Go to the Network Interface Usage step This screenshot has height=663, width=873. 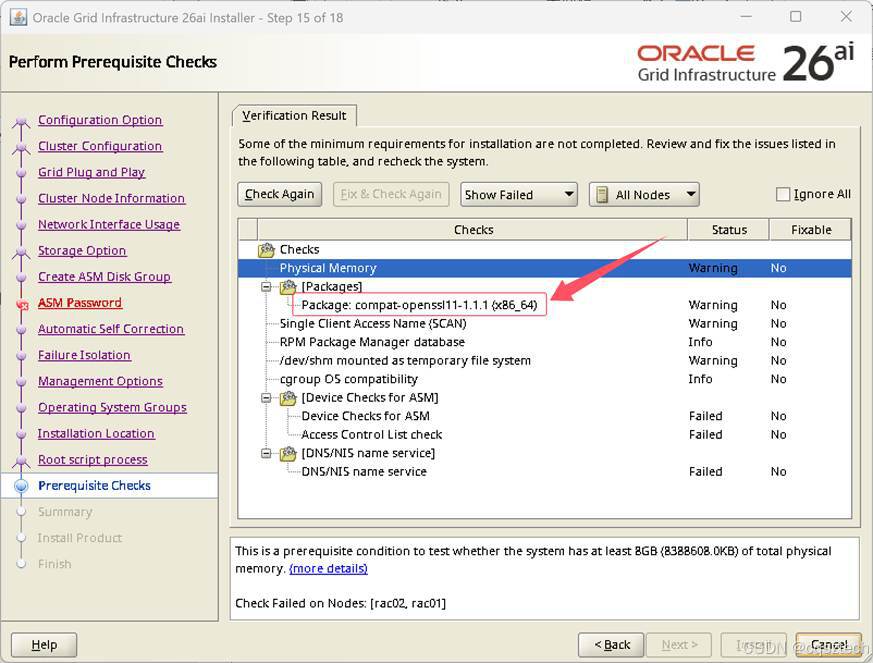109,225
